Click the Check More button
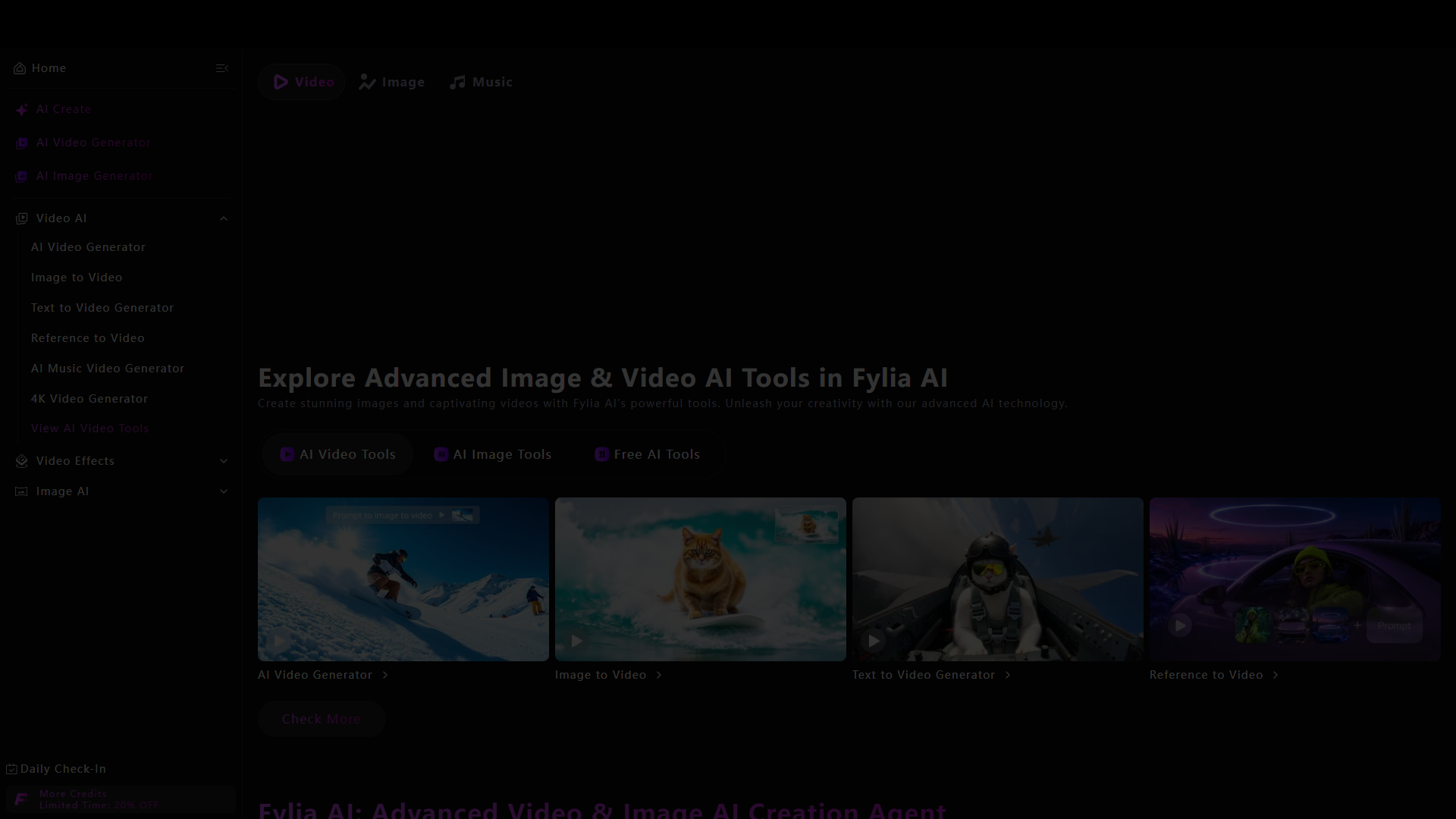1456x819 pixels. pyautogui.click(x=322, y=719)
